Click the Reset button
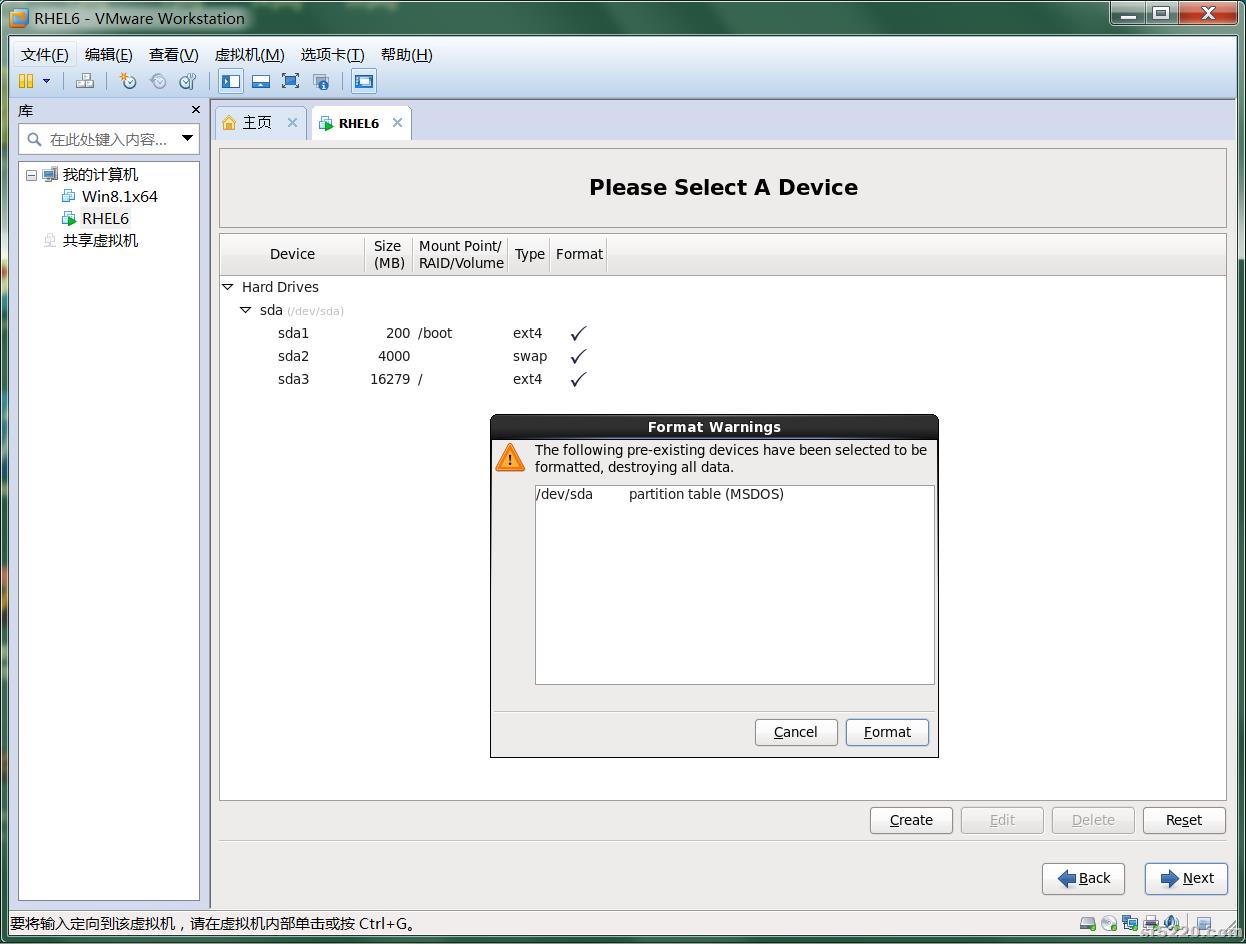The height and width of the screenshot is (944, 1246). (x=1184, y=820)
